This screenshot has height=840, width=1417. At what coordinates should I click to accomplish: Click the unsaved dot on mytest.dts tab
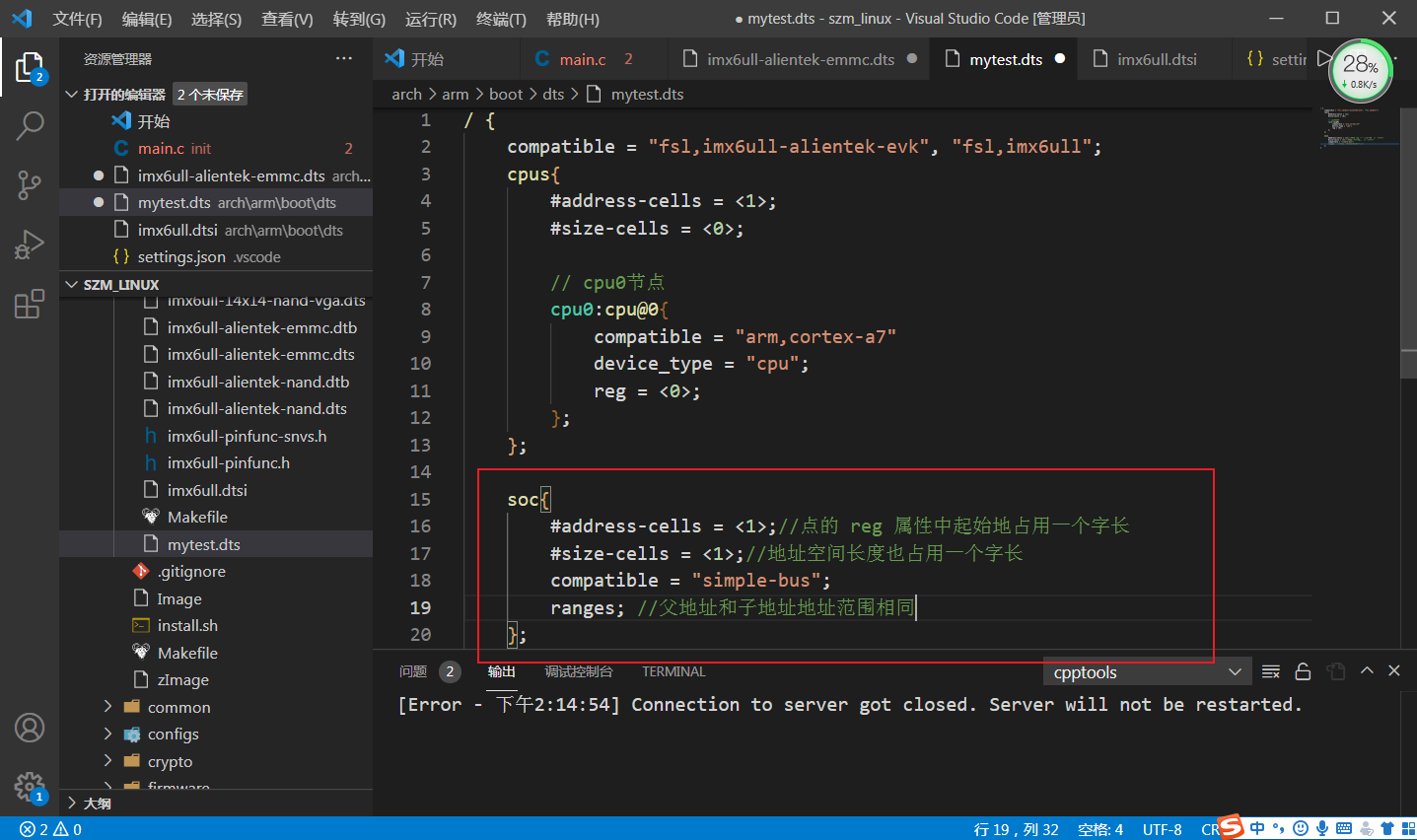pos(1060,58)
